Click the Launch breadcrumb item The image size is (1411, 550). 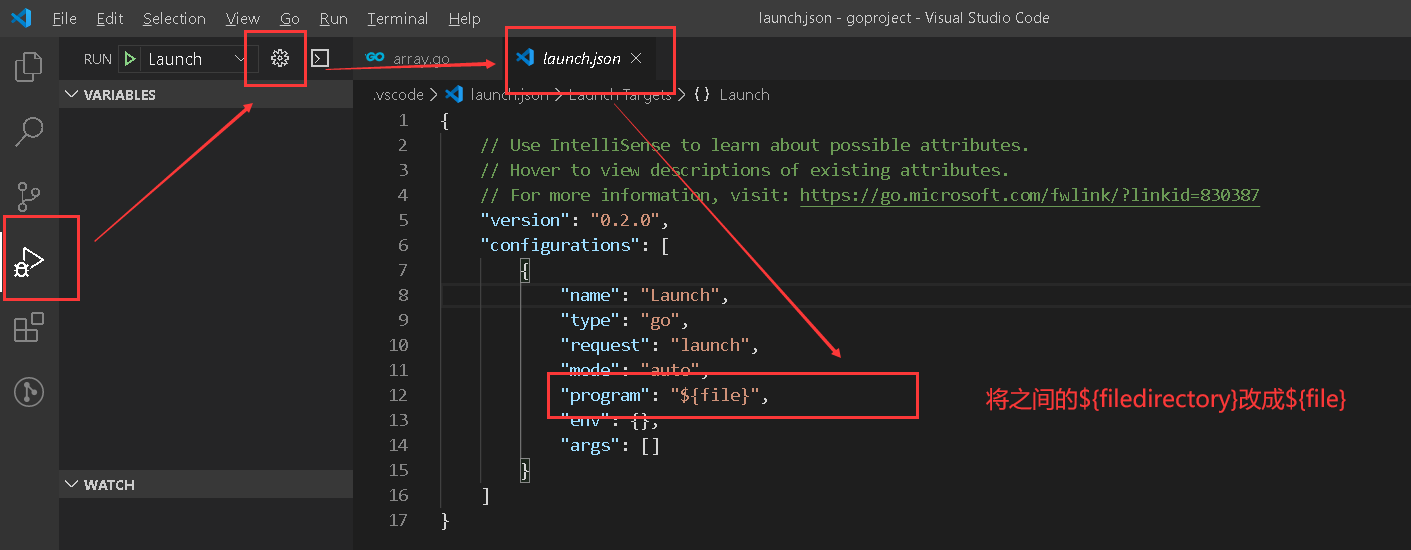(744, 95)
